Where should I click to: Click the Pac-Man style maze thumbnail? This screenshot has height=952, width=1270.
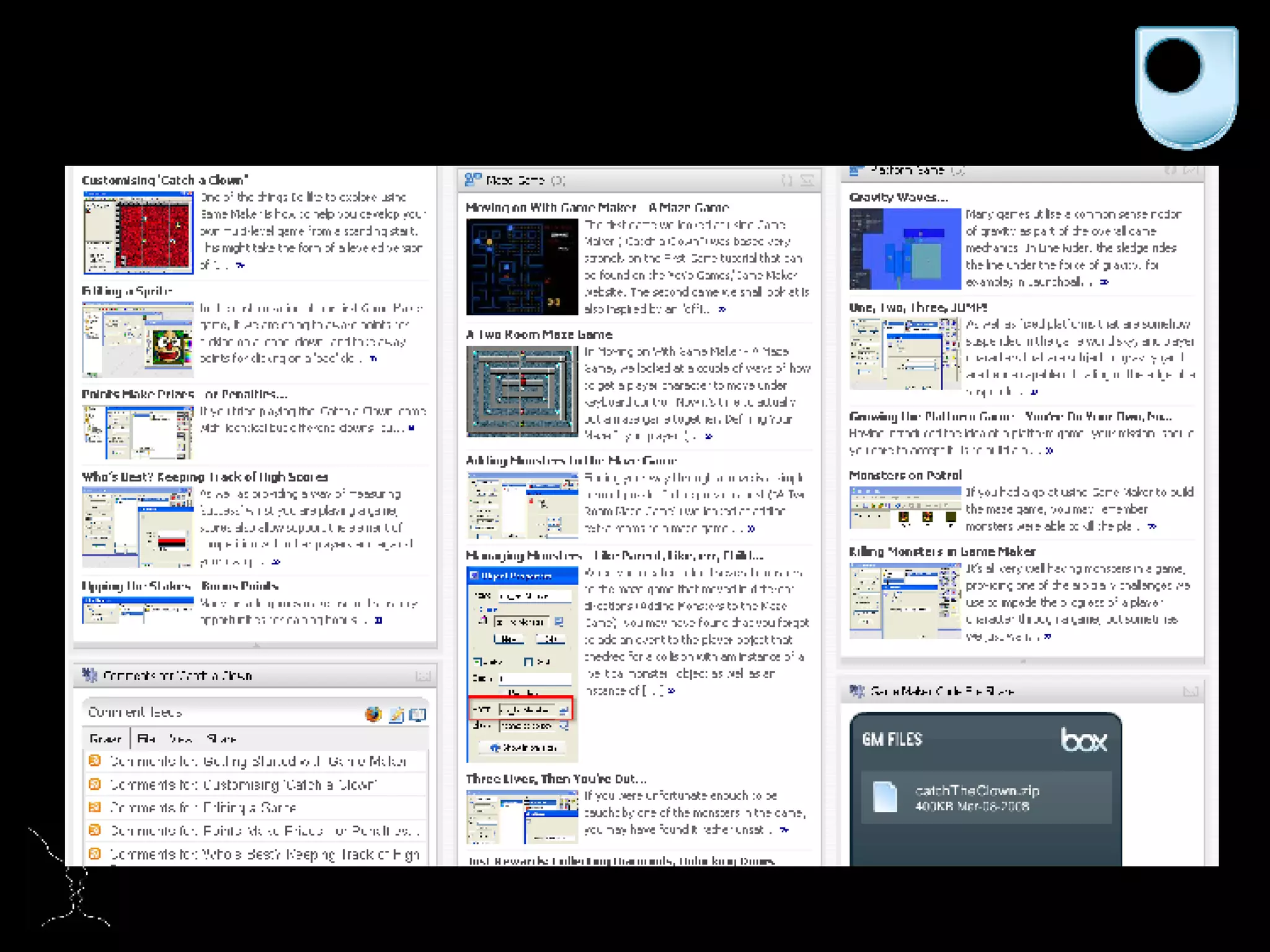tap(522, 267)
